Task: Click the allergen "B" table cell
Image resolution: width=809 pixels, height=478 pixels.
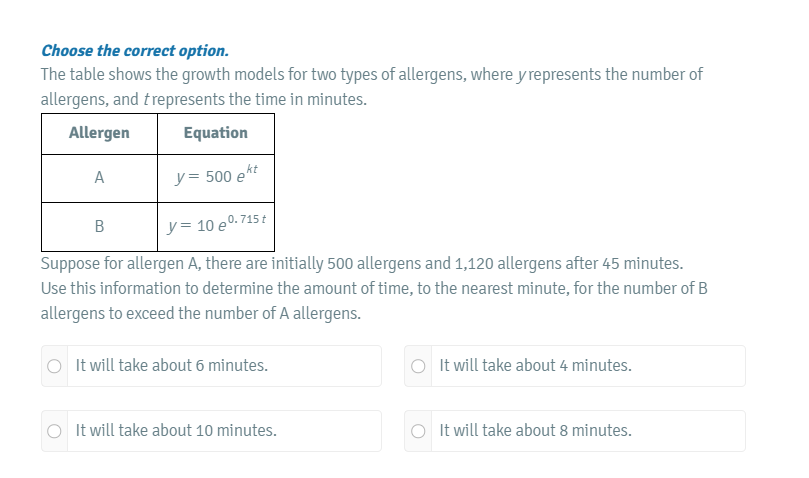Action: click(99, 226)
